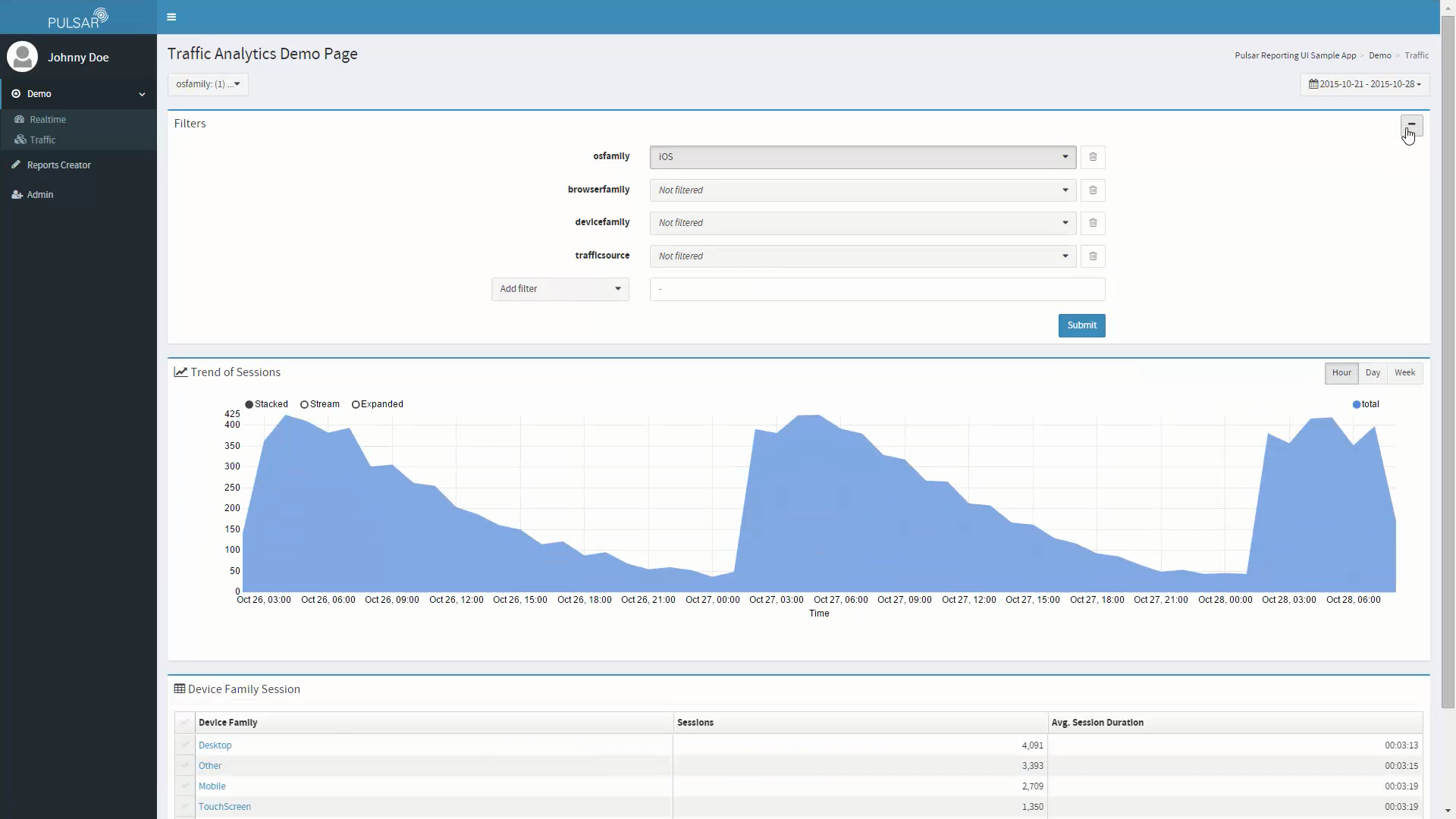Open the Mobile device family link
Viewport: 1456px width, 819px height.
point(212,786)
